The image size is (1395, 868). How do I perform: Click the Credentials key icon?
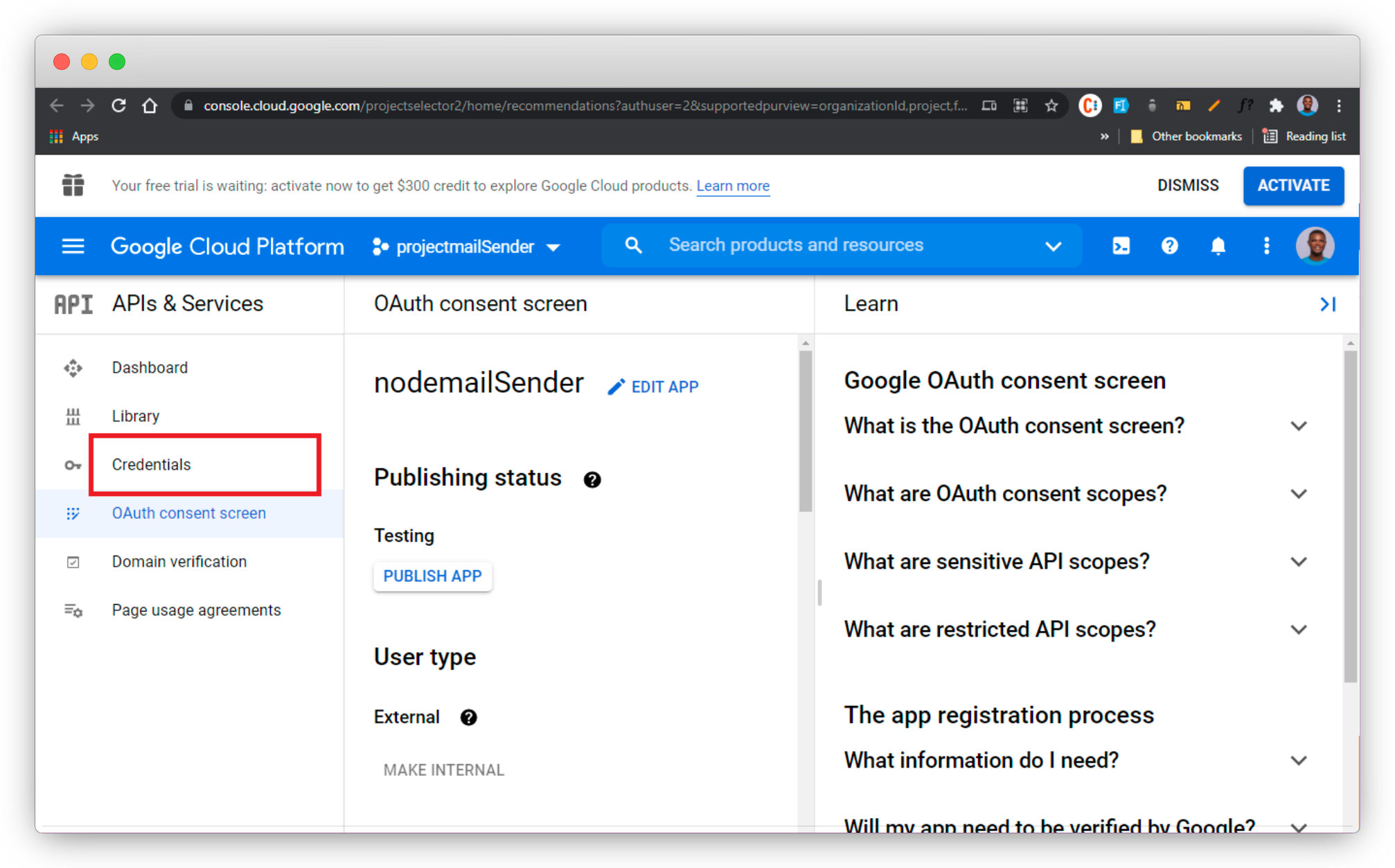coord(73,465)
